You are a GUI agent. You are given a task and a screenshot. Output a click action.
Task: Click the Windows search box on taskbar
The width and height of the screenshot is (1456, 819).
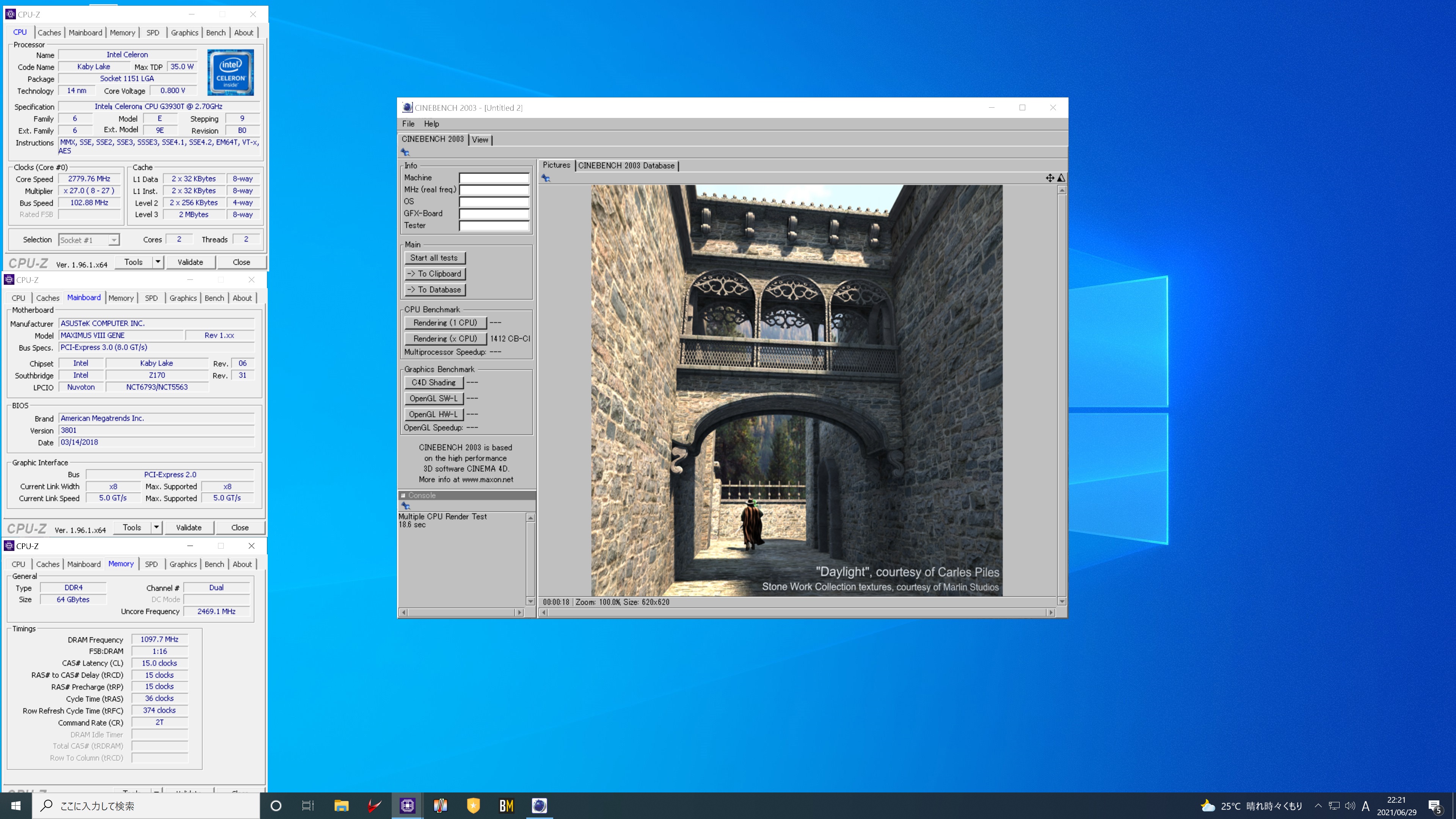pos(146,806)
